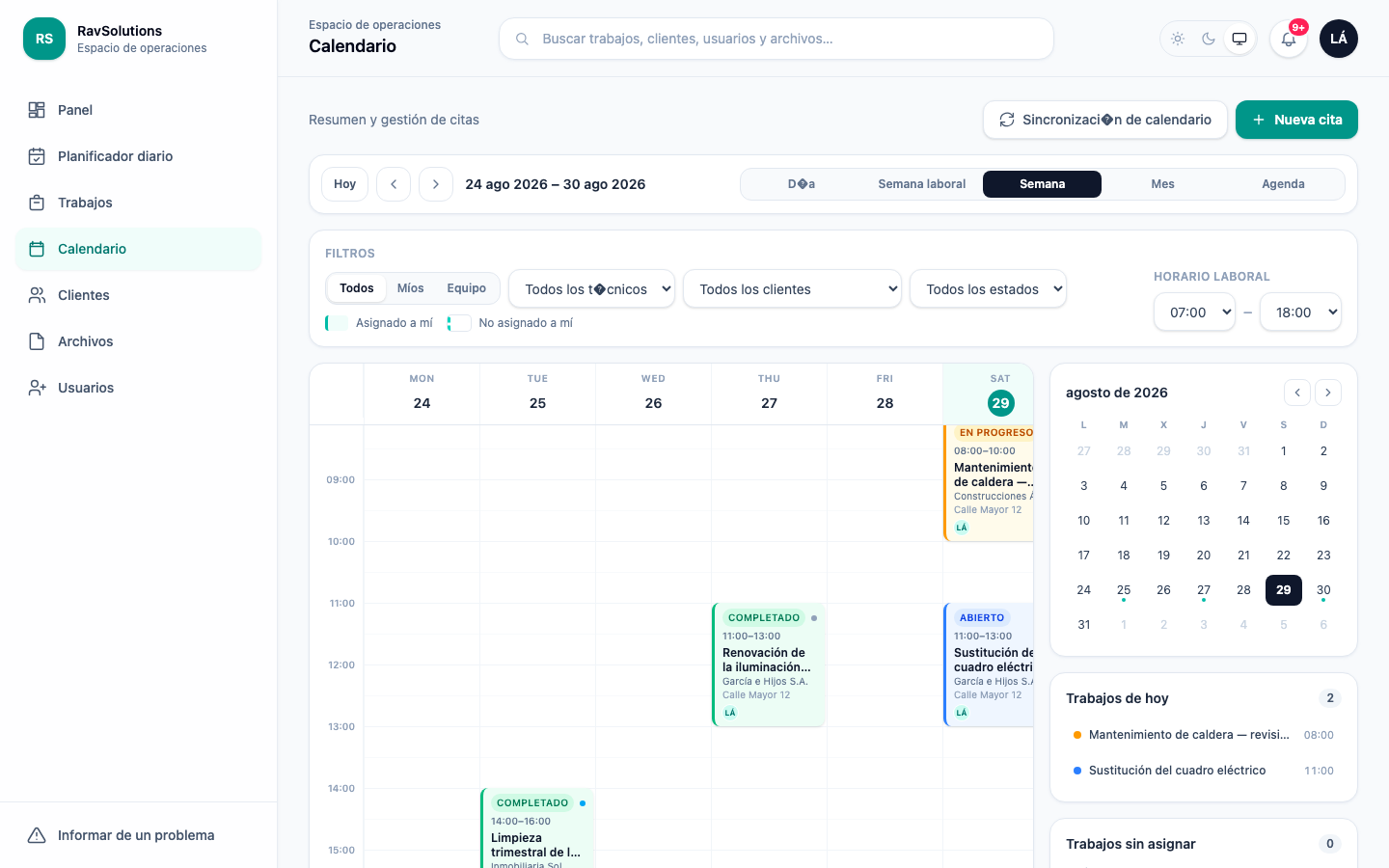The image size is (1389, 868).
Task: Switch to Agenda view tab
Action: click(1283, 184)
